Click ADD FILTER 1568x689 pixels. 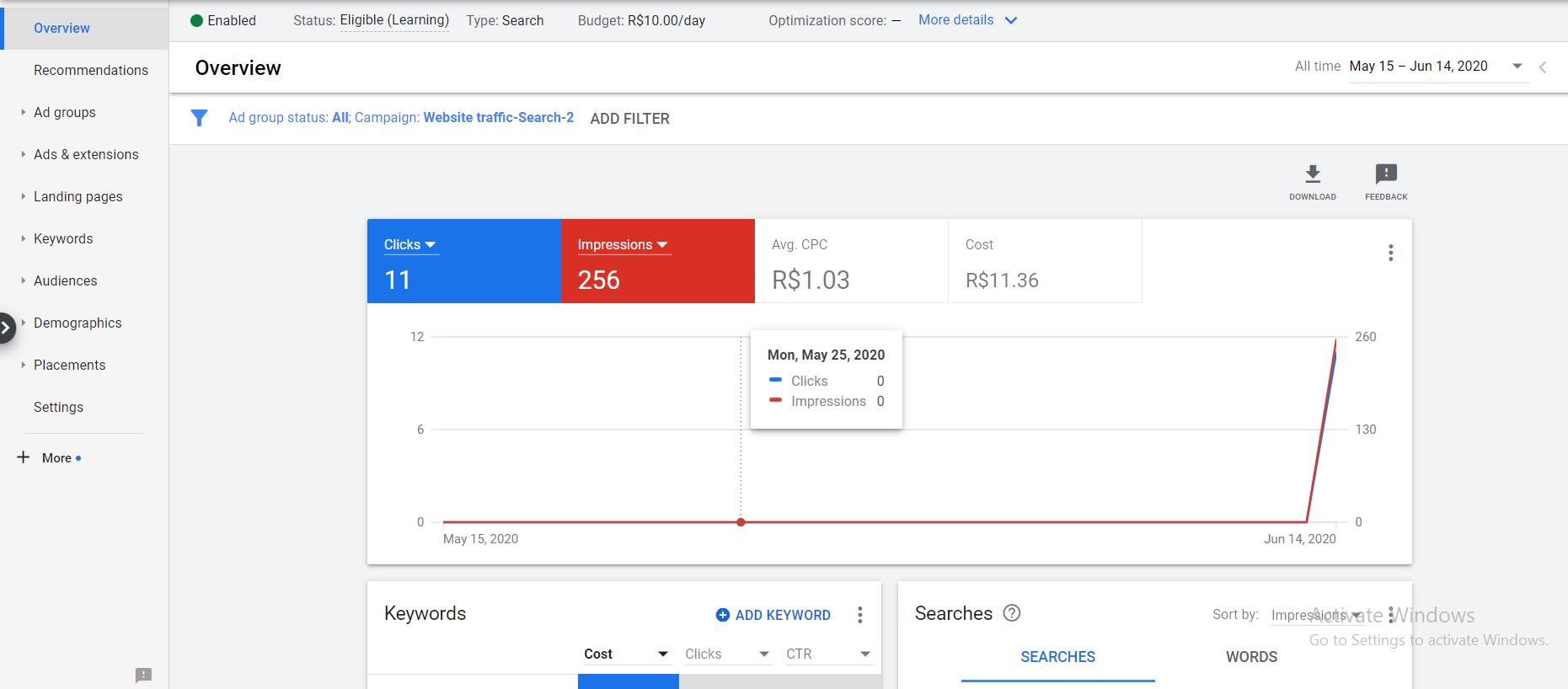(x=630, y=119)
